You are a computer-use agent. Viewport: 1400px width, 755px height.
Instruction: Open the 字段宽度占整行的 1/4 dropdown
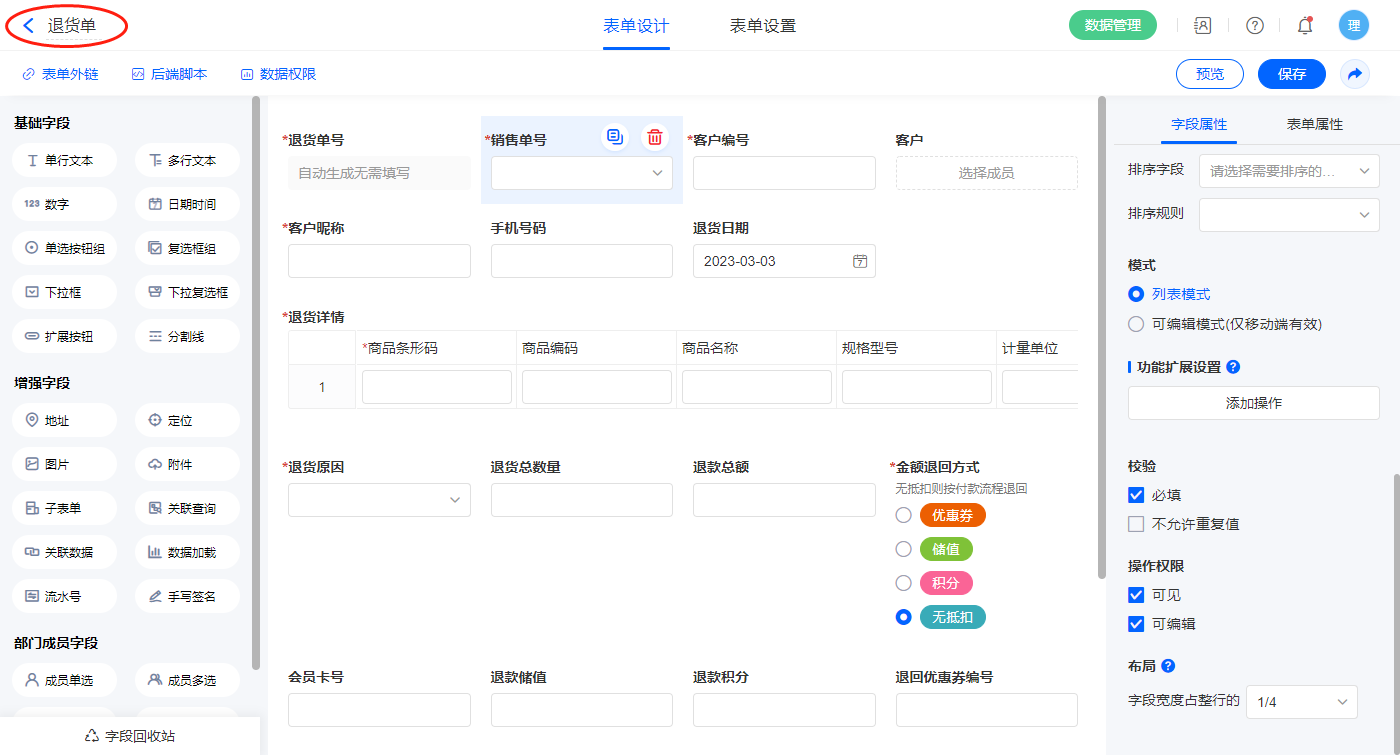tap(1301, 702)
